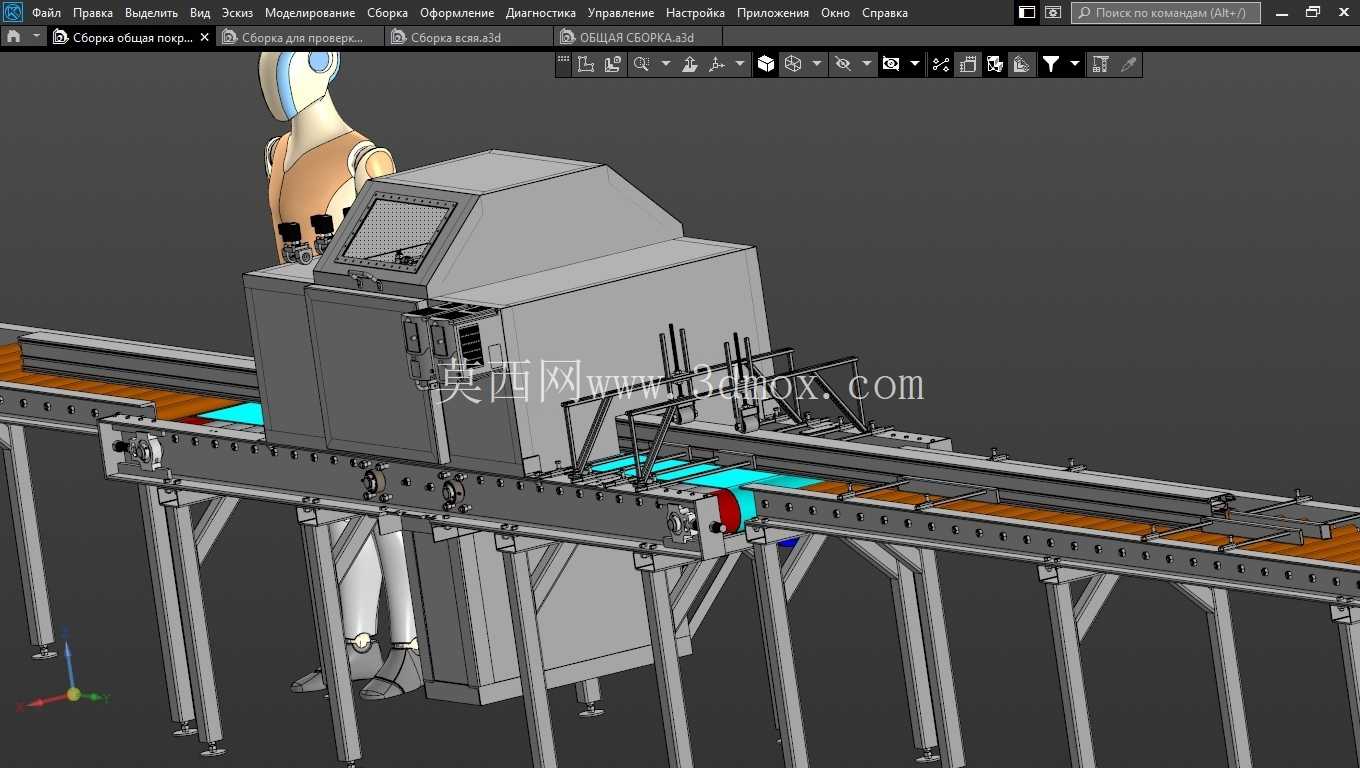Switch to wireframe cube display mode
Screen dimensions: 1360x768
(793, 64)
